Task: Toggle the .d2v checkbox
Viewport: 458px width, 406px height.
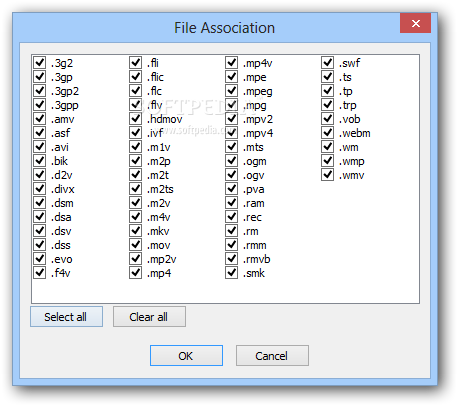Action: [40, 175]
